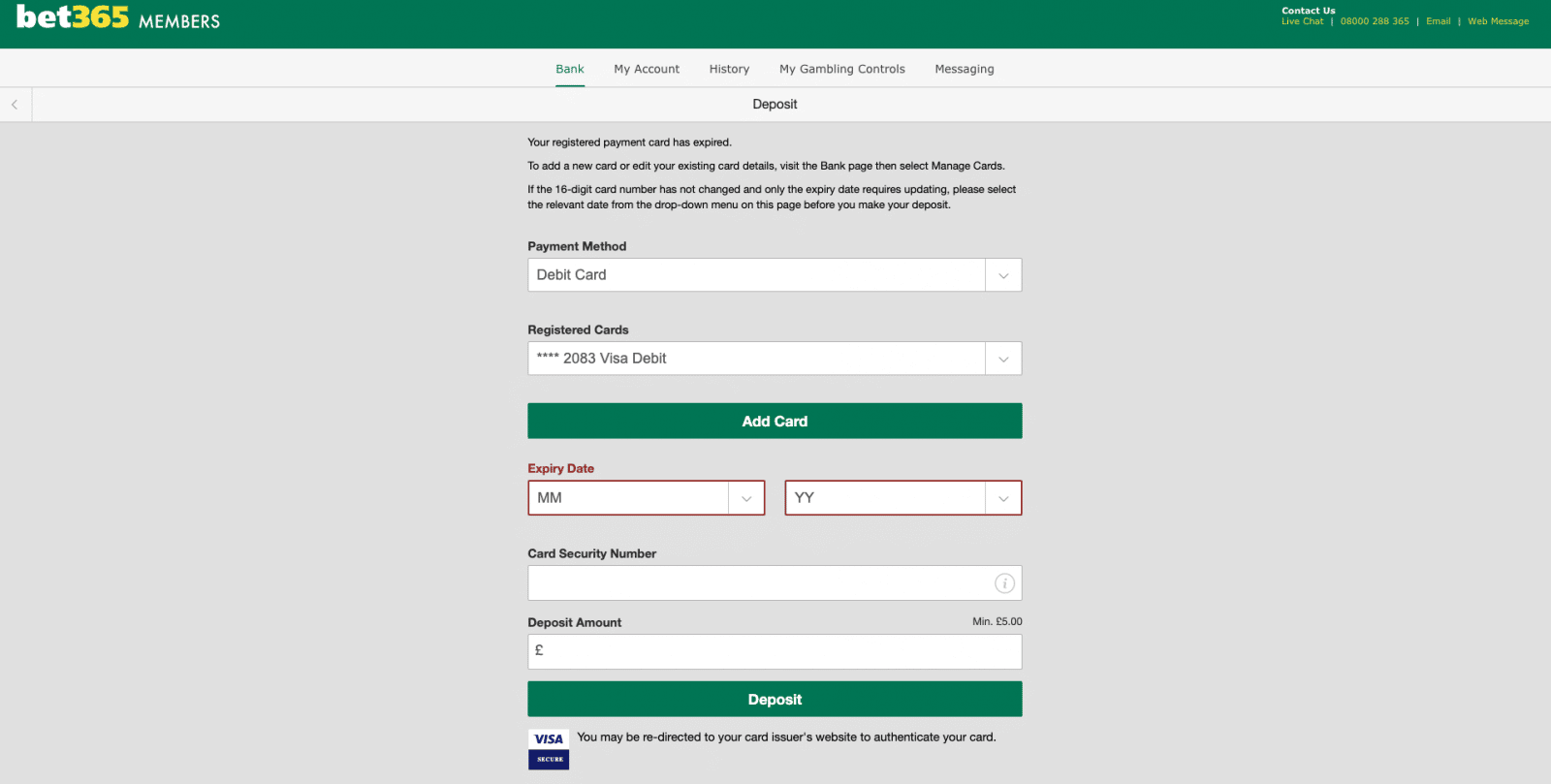Click the green Deposit button

[x=775, y=700]
